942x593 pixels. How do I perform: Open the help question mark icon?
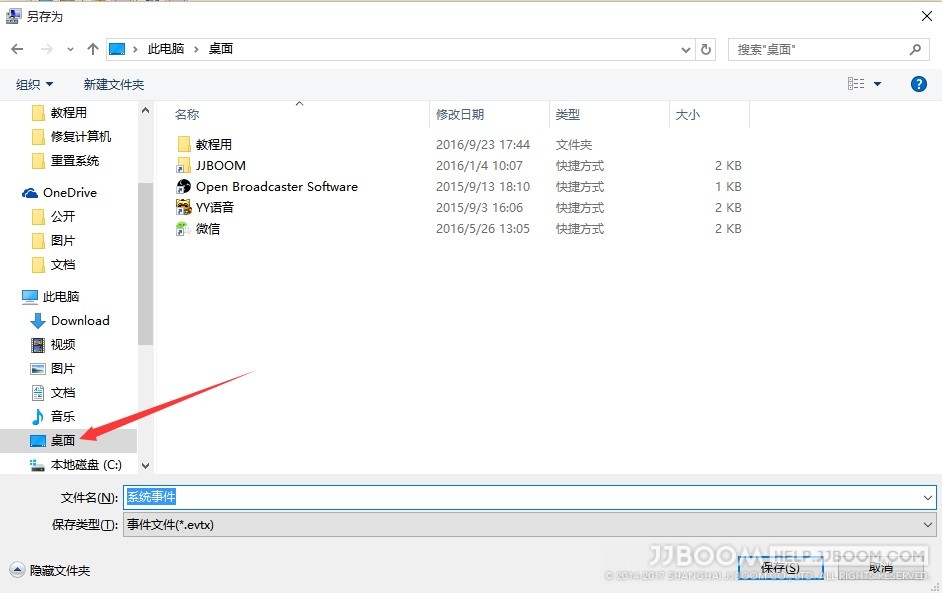(918, 85)
